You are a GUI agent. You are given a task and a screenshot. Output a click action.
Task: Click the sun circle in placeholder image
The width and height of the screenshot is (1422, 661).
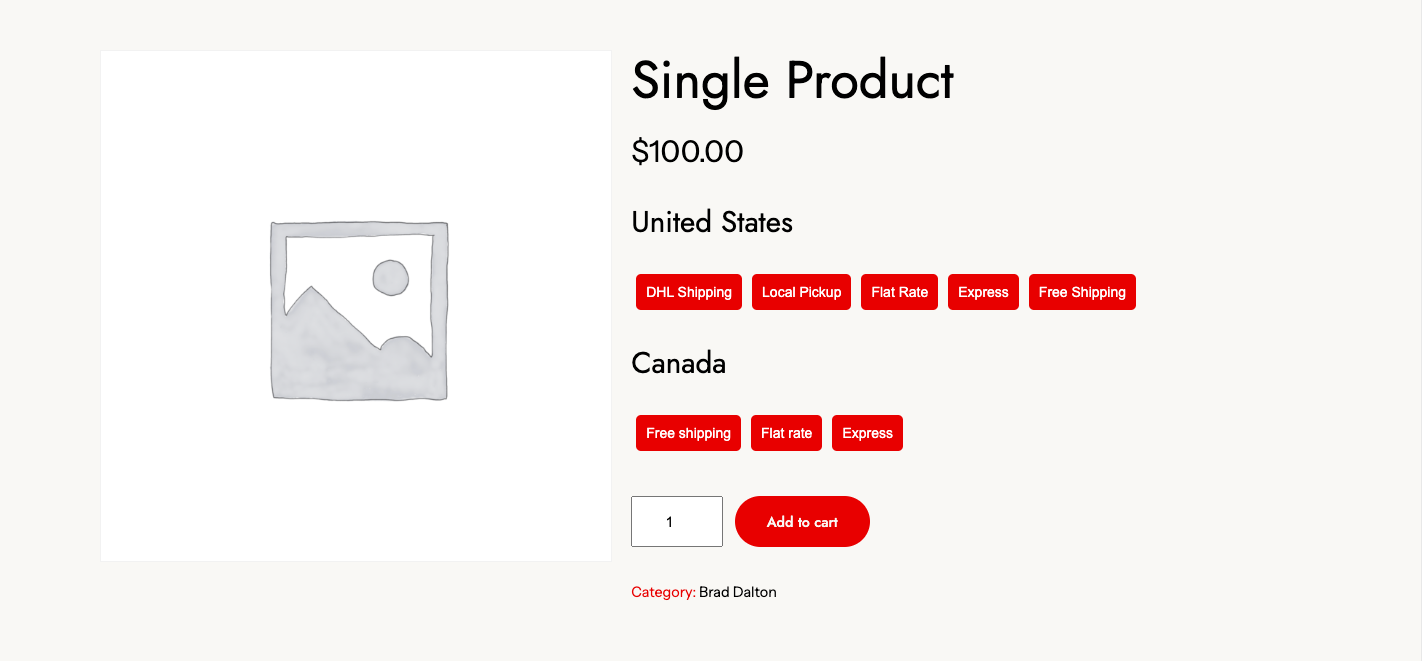point(390,278)
